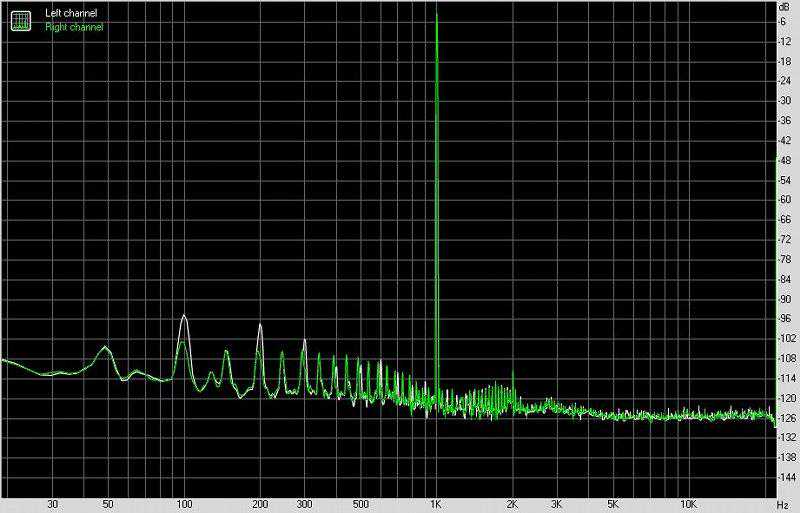Click the Hz unit label on the frequency axis
Screen dimensions: 800x513
(x=783, y=504)
